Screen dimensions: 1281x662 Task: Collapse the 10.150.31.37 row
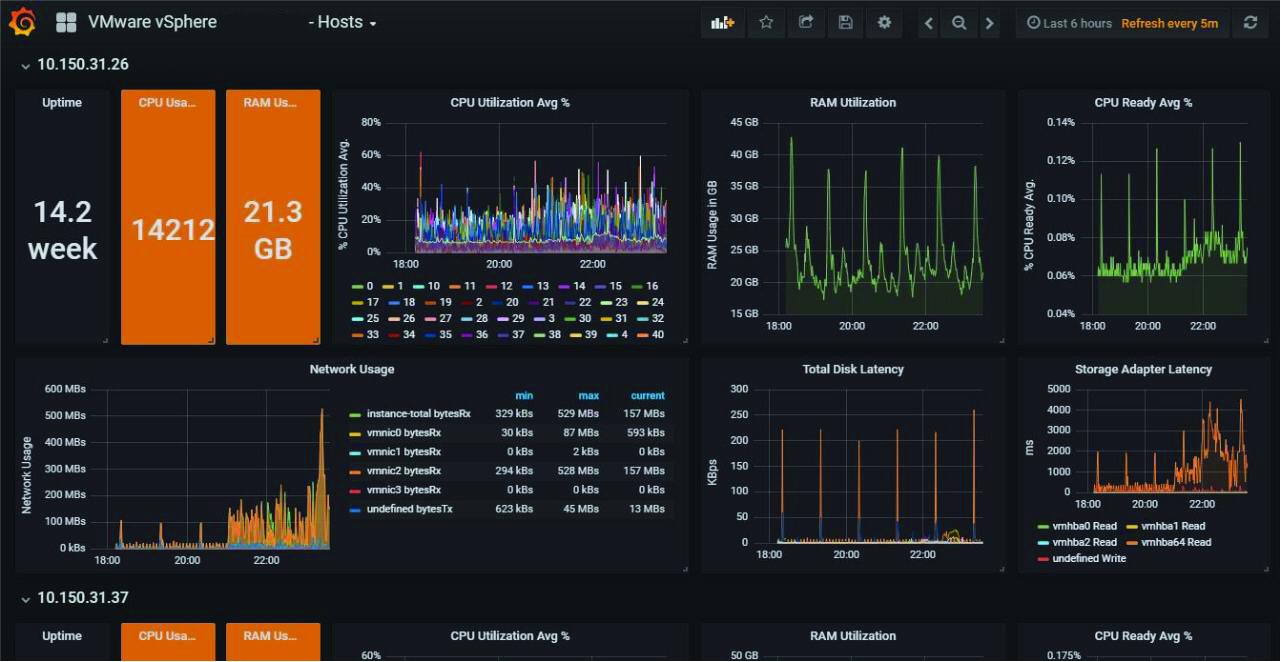coord(26,598)
